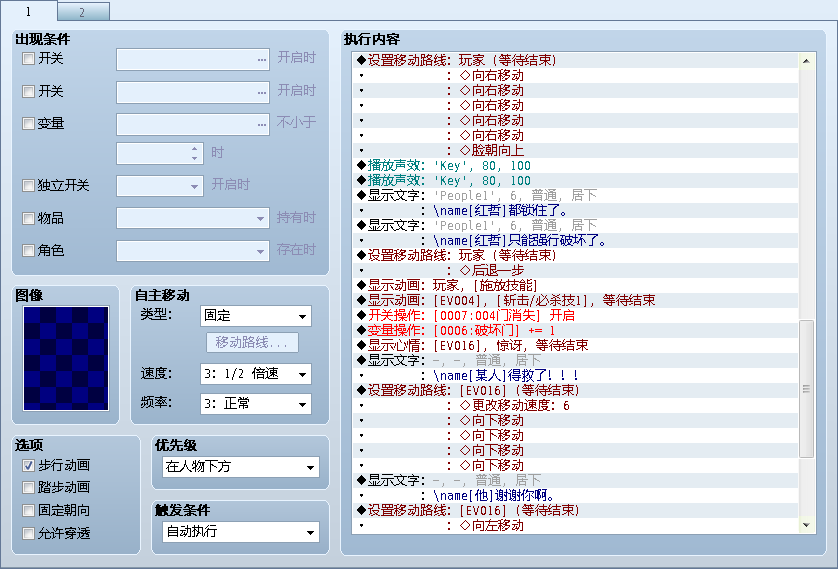
Task: Open the 角色 dropdown
Action: [193, 251]
